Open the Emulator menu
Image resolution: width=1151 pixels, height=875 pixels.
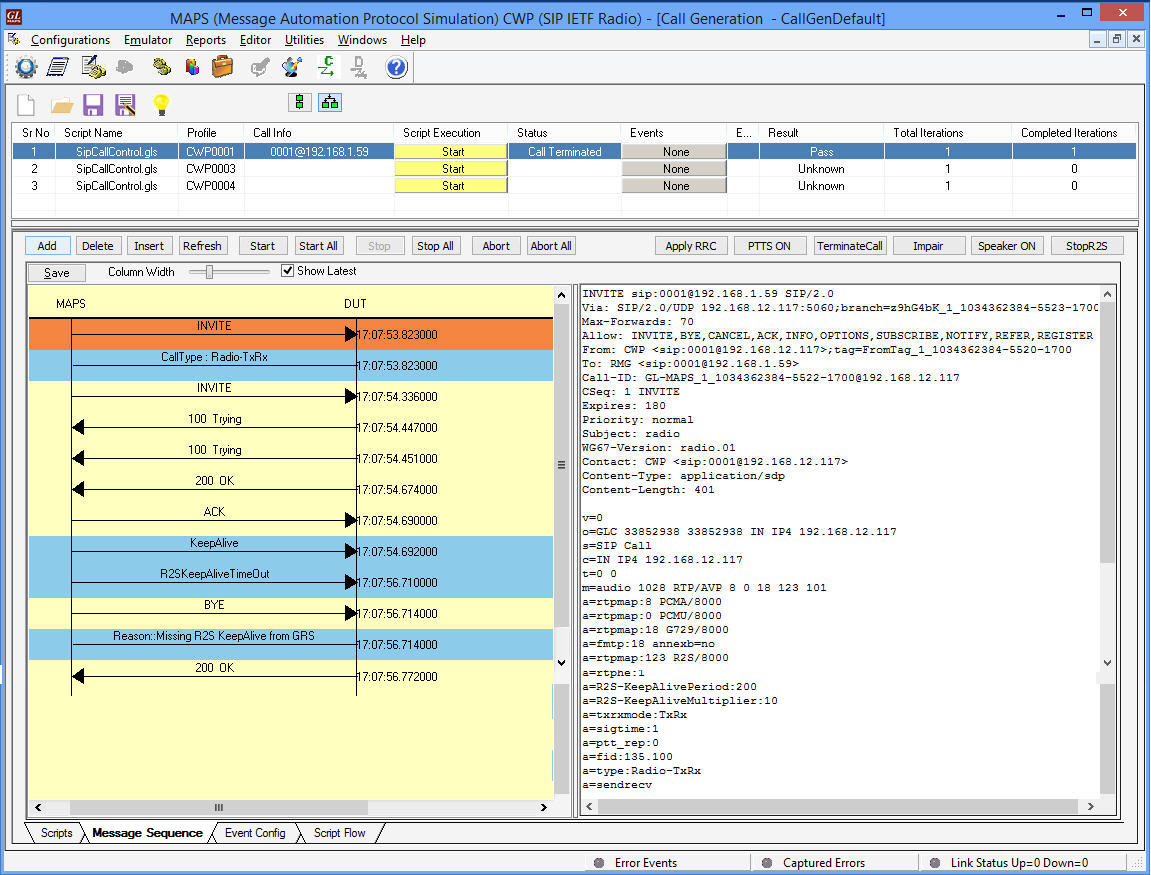(x=148, y=40)
